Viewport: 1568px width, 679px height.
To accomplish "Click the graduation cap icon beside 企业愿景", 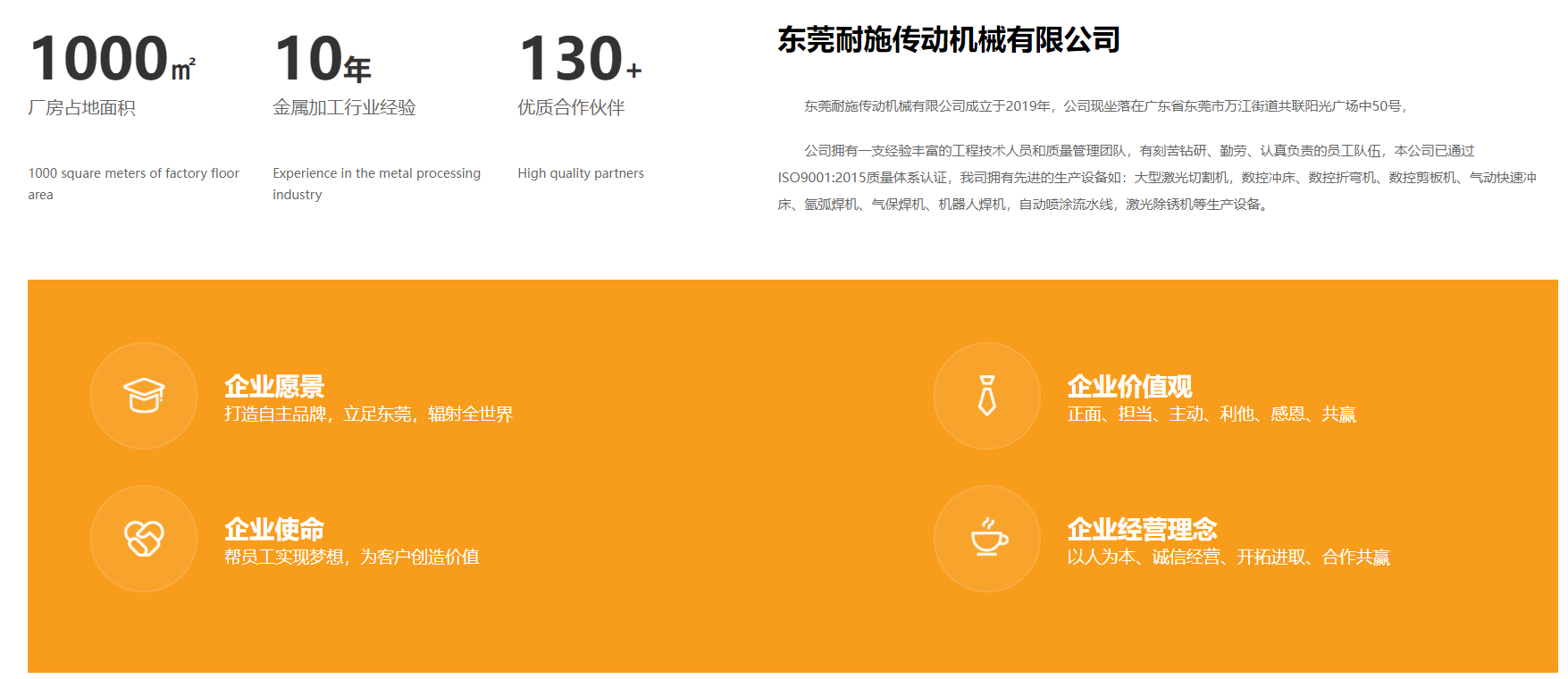I will (x=144, y=396).
